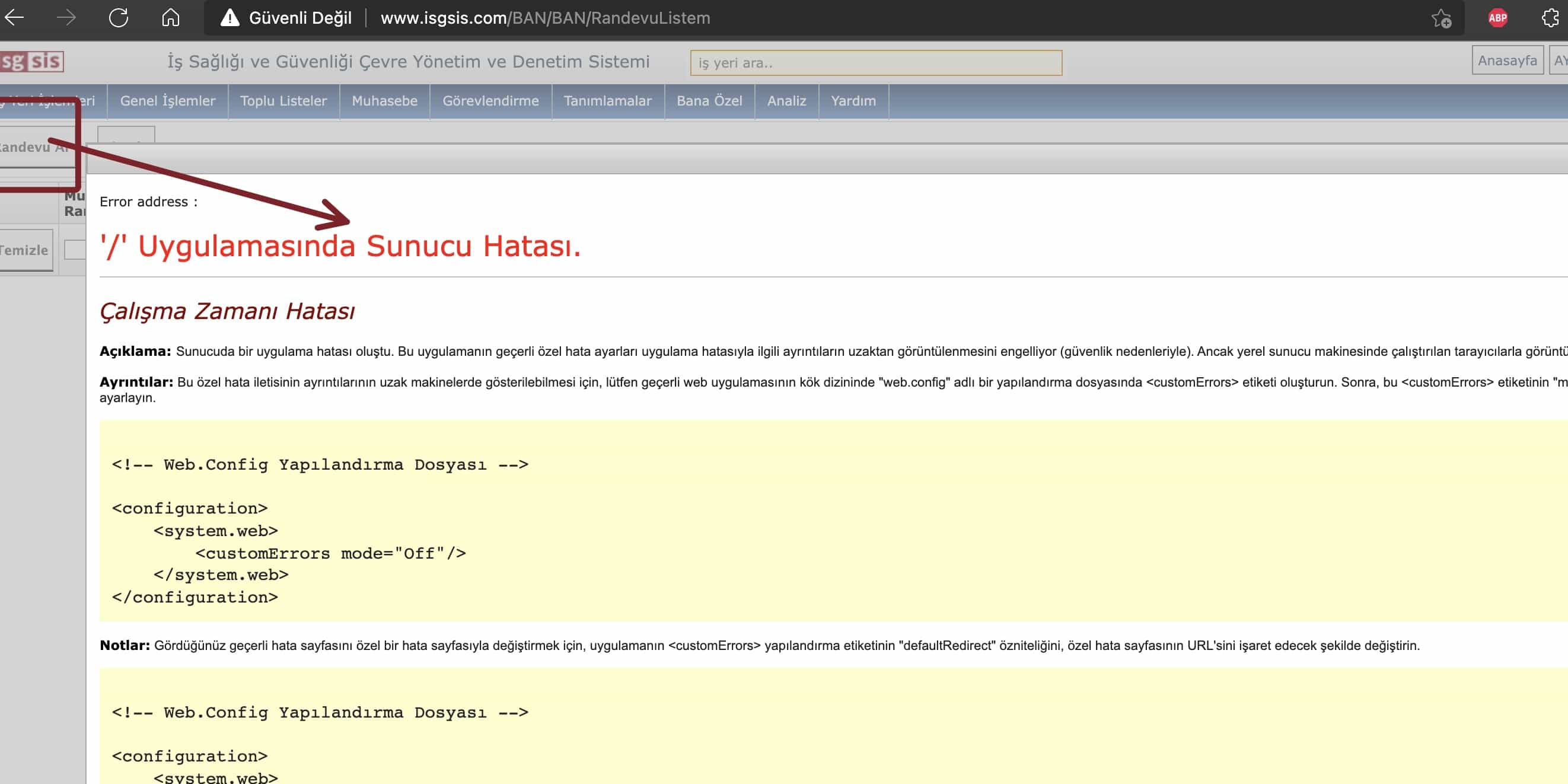
Task: Open the ABP adblock extension icon
Action: pyautogui.click(x=1497, y=18)
